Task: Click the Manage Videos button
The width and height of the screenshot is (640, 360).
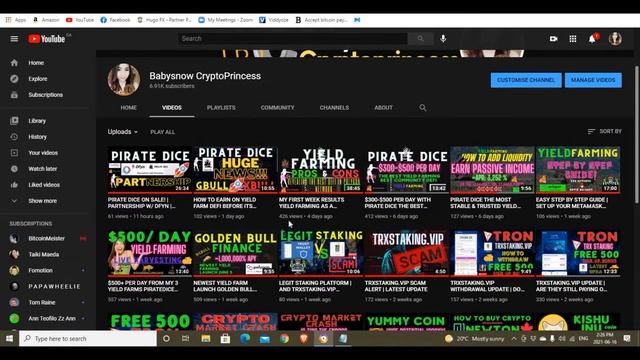Action: (x=593, y=80)
